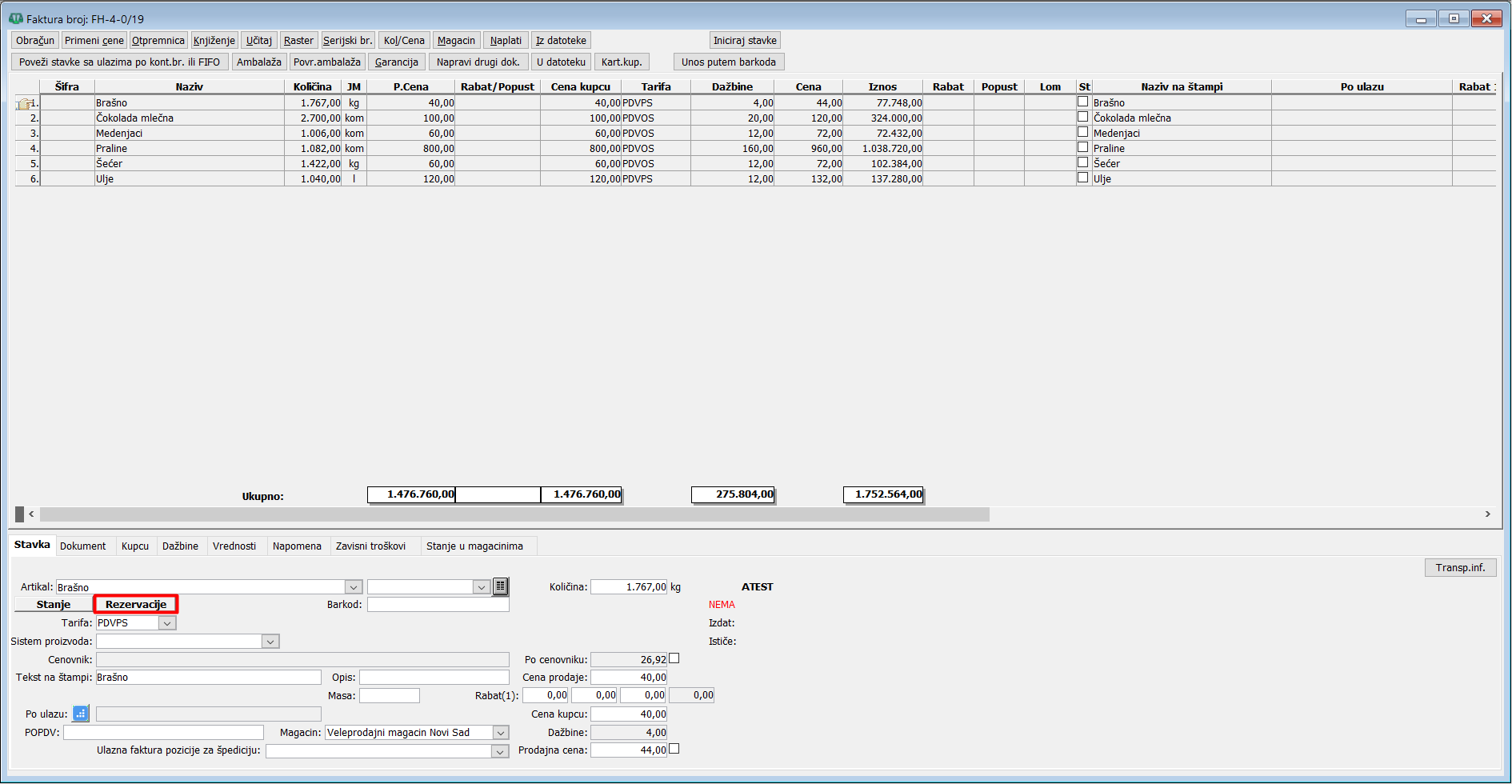Toggle the St checkbox for Brašno row

[1082, 102]
